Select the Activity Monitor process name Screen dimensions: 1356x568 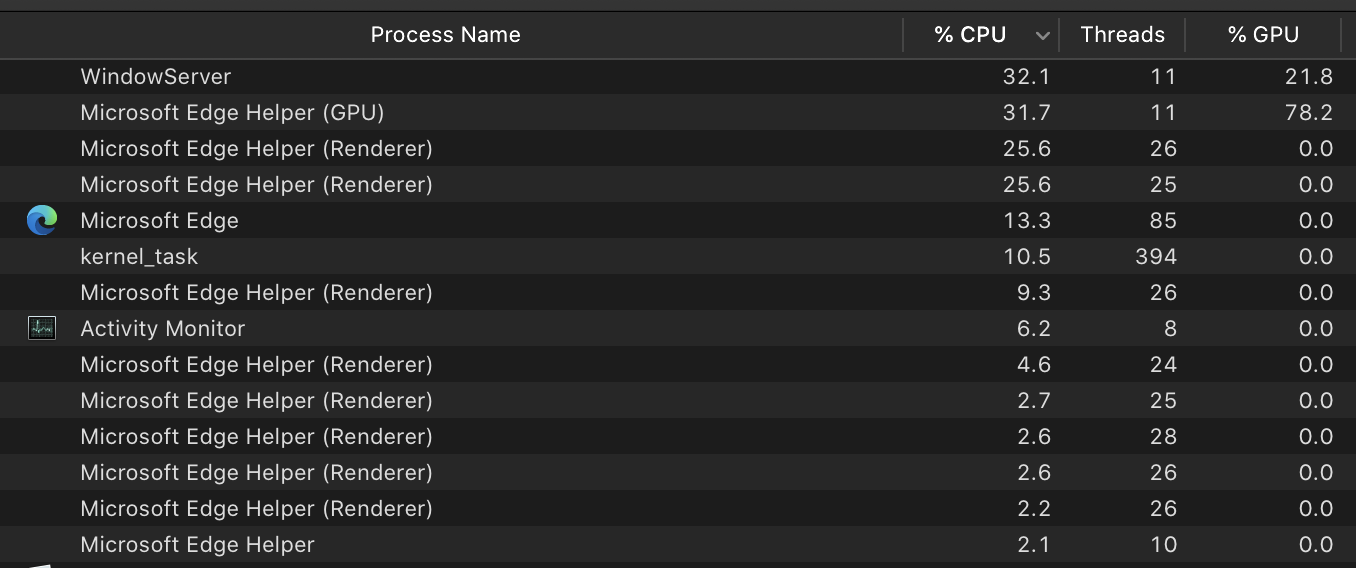pyautogui.click(x=162, y=329)
